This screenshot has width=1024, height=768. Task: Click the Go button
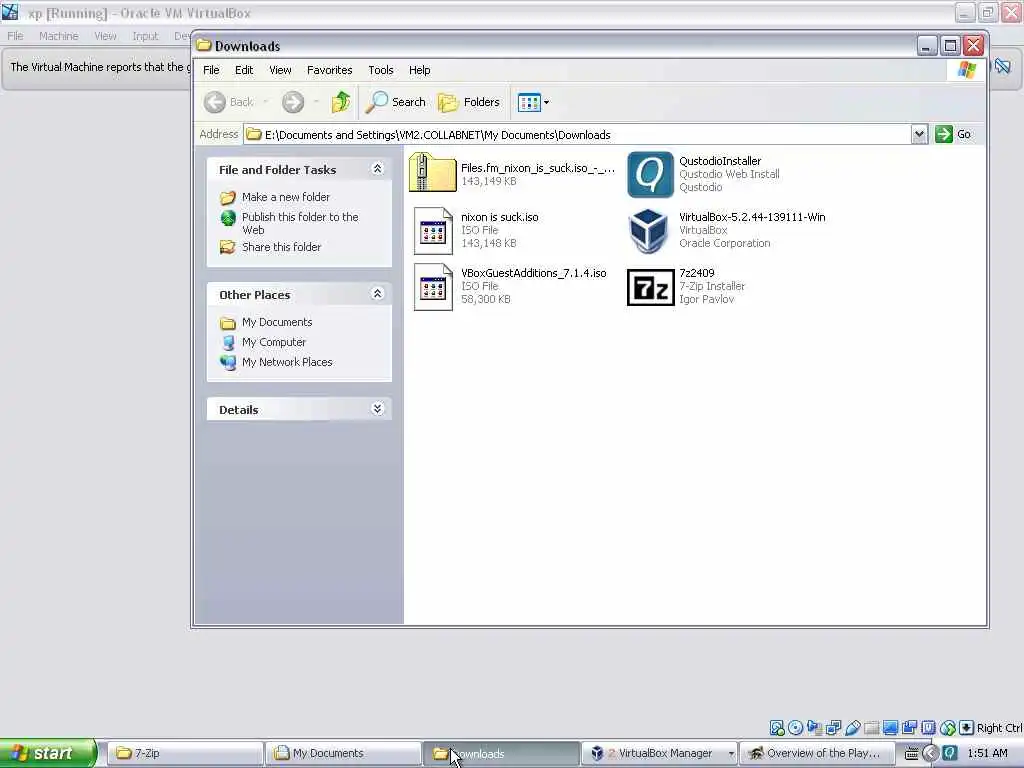[954, 135]
